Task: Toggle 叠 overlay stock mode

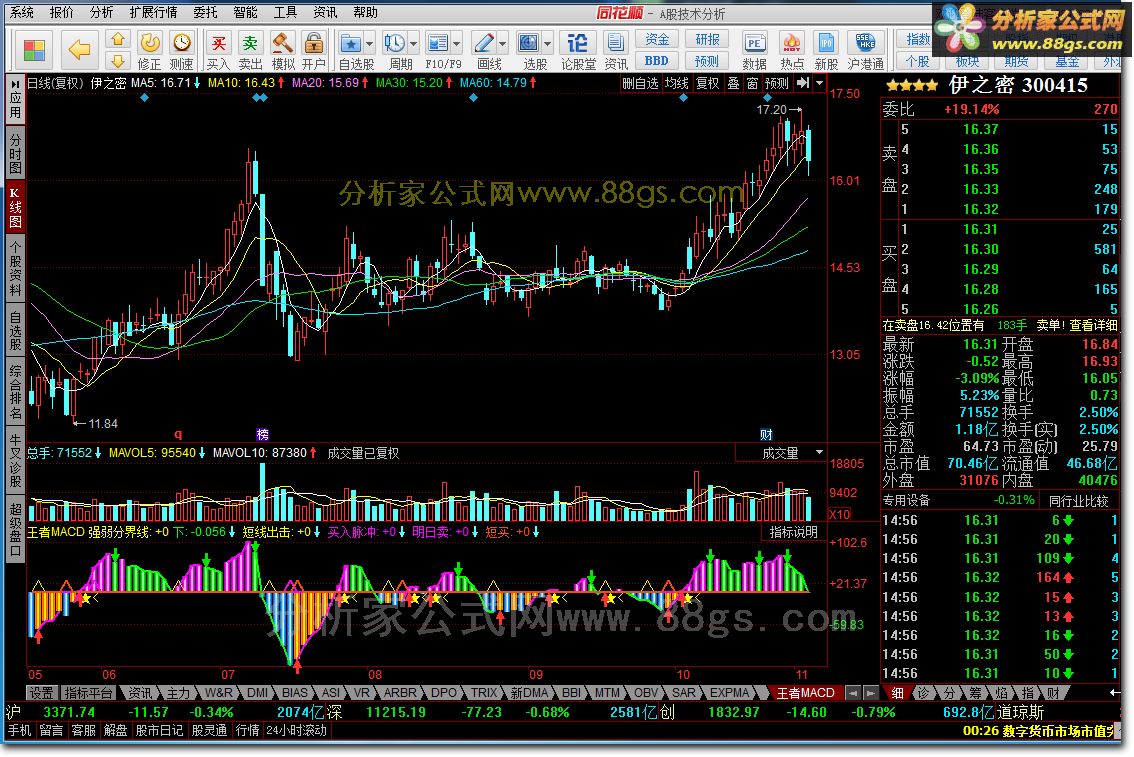Action: pos(733,83)
